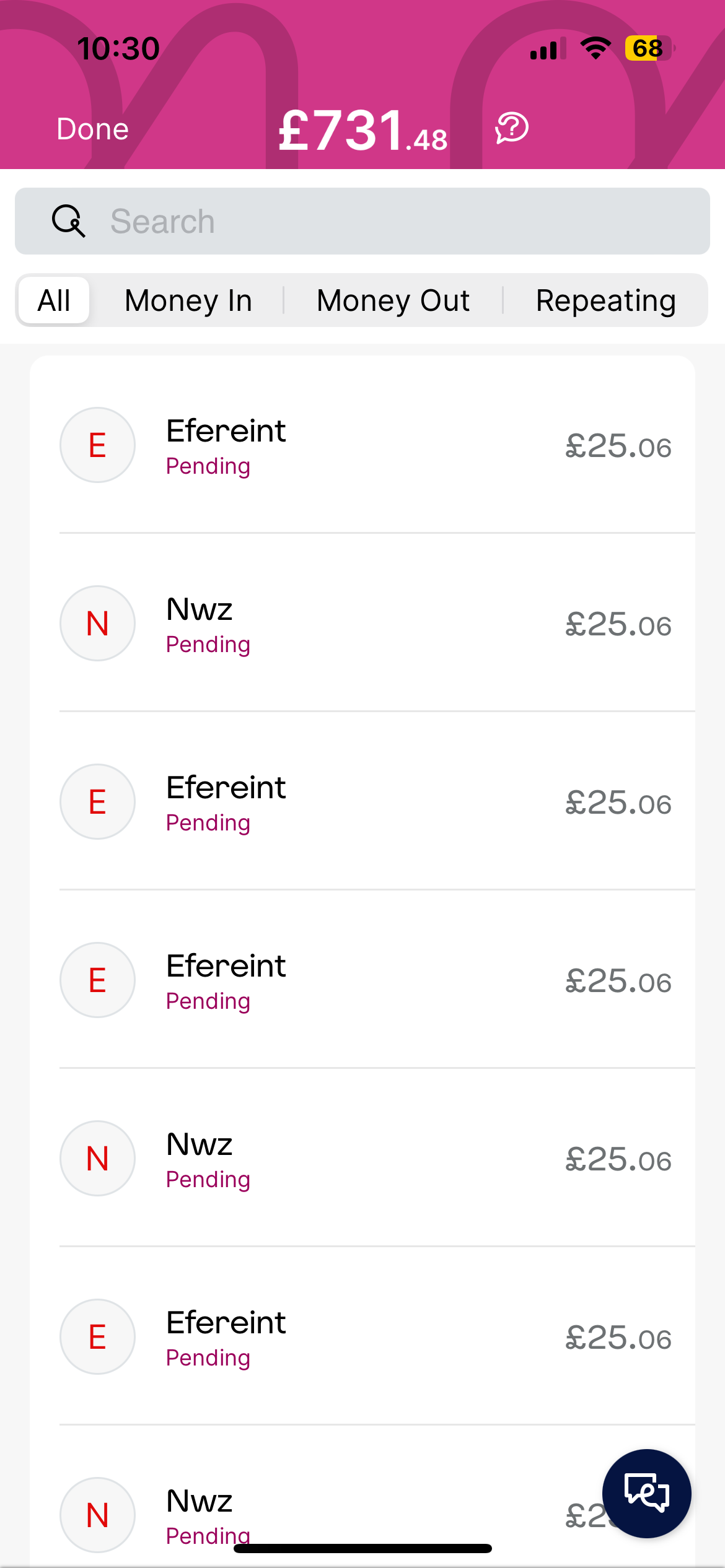Tap the first Nwz 'N' avatar

(x=97, y=624)
